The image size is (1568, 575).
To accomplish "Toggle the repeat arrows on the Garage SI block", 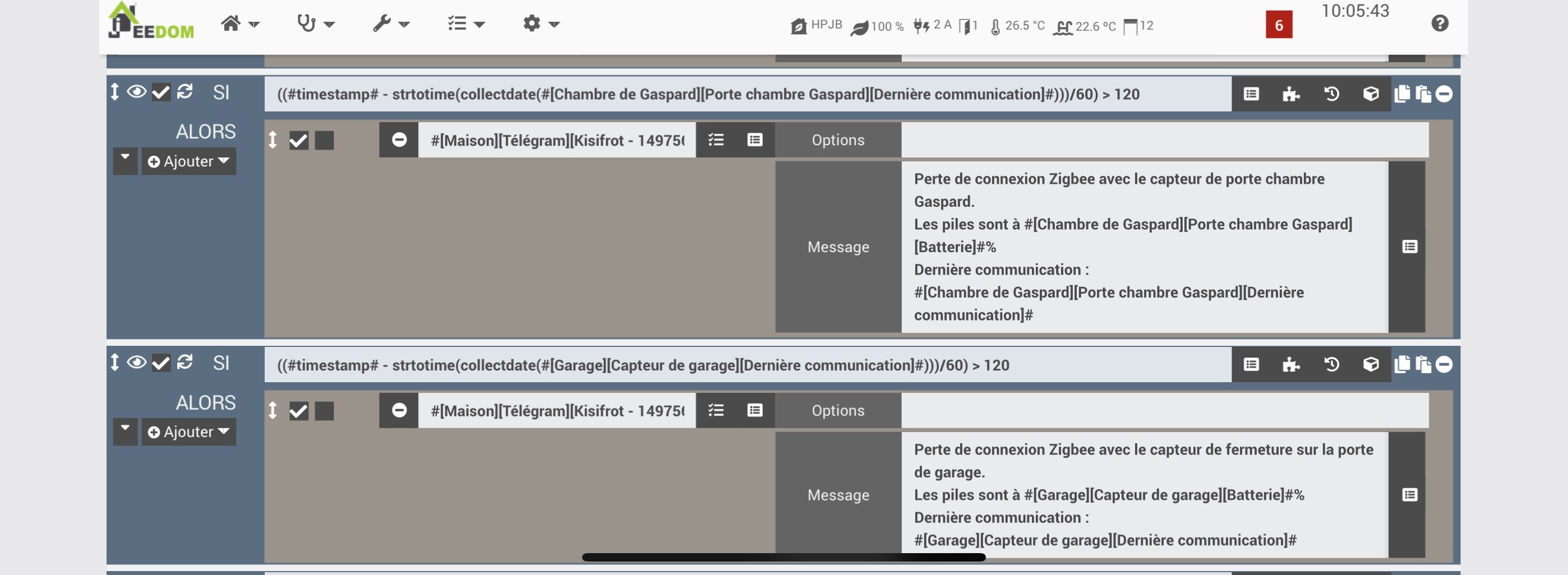I will click(185, 363).
